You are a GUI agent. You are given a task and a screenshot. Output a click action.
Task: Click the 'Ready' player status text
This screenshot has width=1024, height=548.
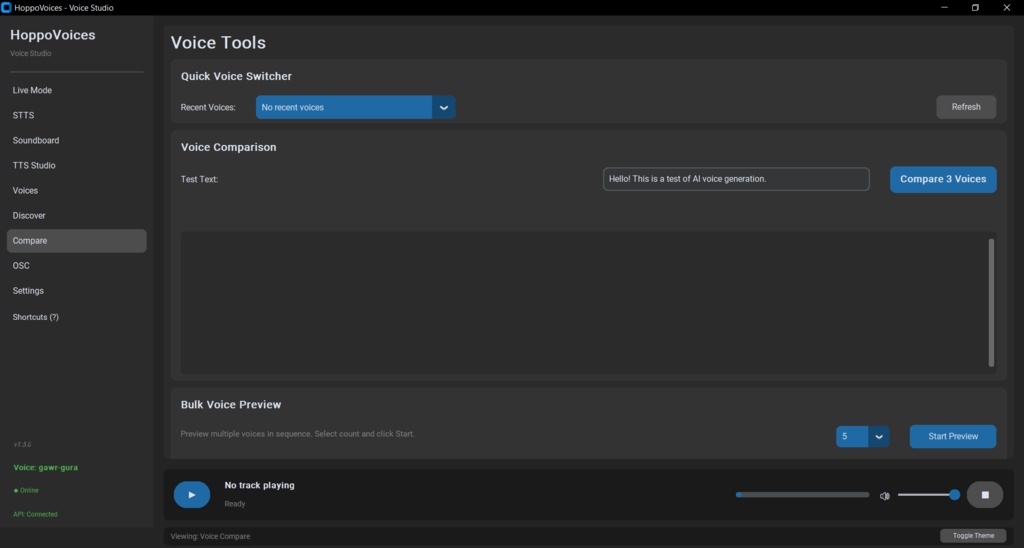point(235,504)
